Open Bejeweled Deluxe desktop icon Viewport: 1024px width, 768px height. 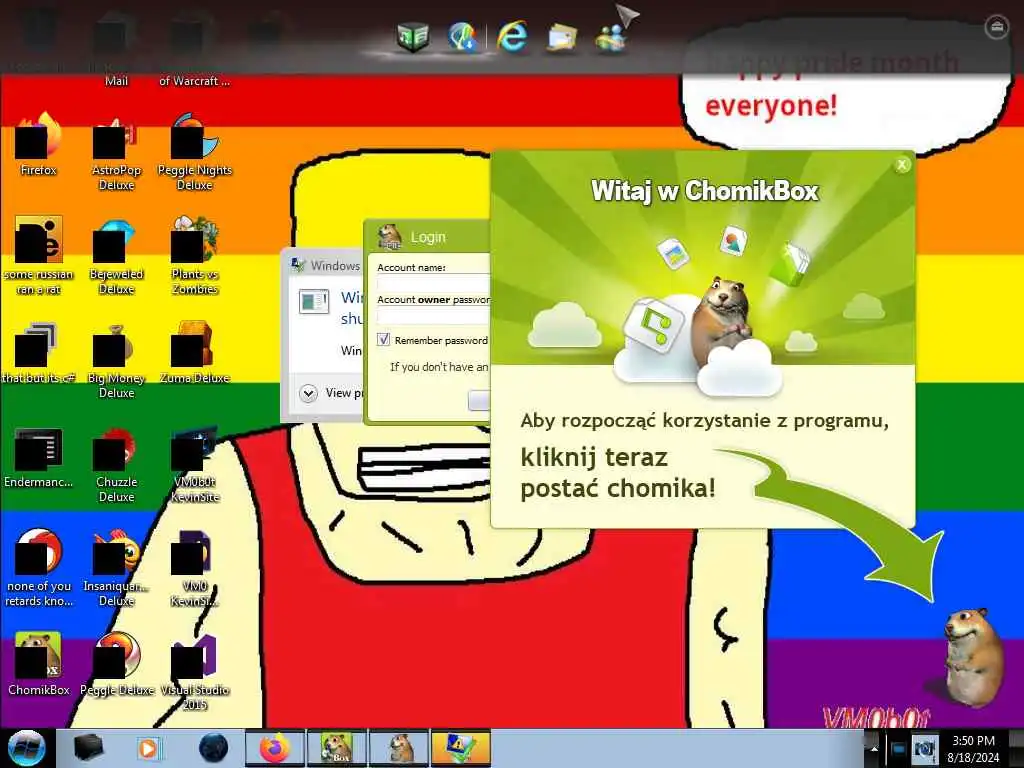point(116,256)
